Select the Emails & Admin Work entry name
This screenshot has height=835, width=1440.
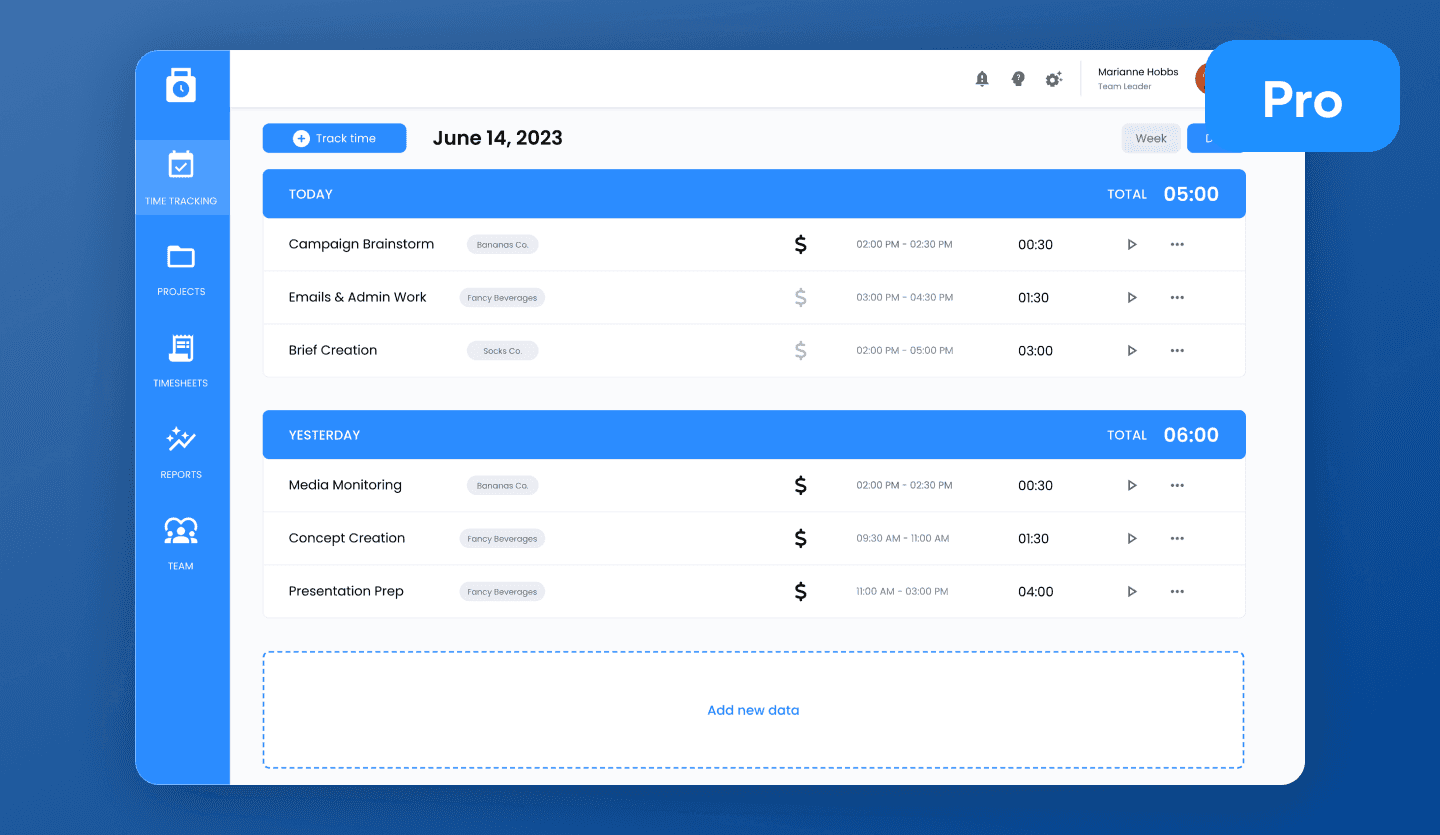[357, 297]
